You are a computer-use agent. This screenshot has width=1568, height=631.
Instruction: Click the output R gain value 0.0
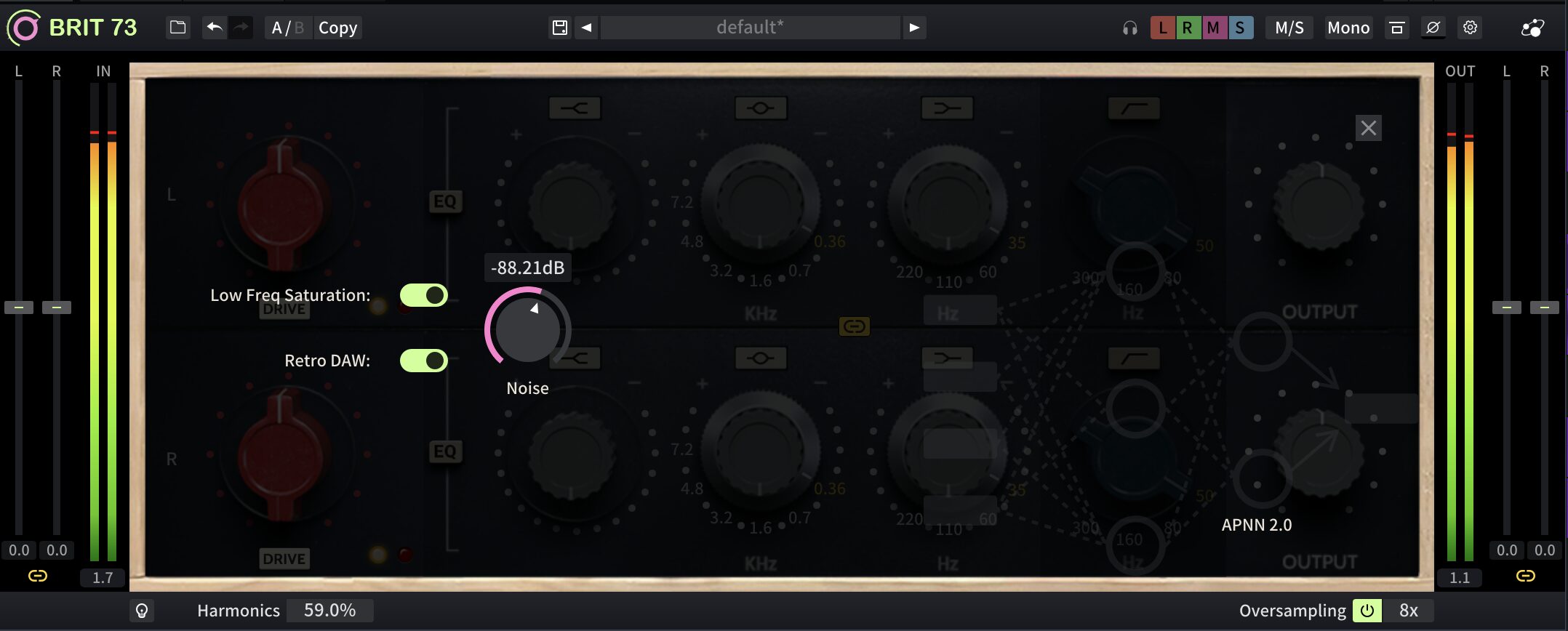click(x=1544, y=550)
